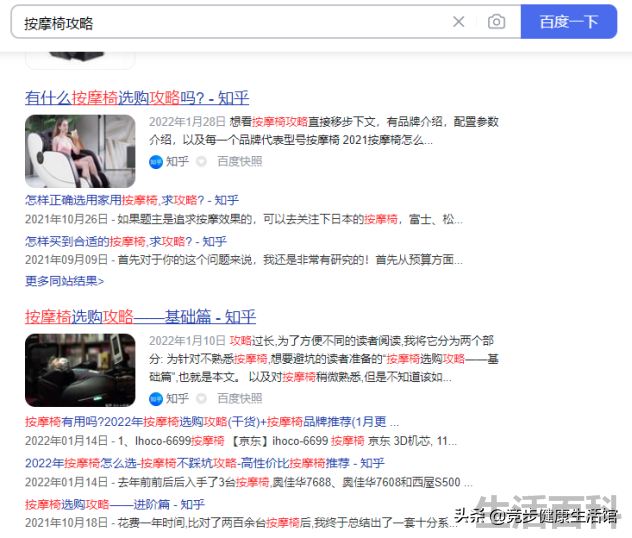
Task: Click the 知乎 source name under second result
Action: tap(177, 399)
